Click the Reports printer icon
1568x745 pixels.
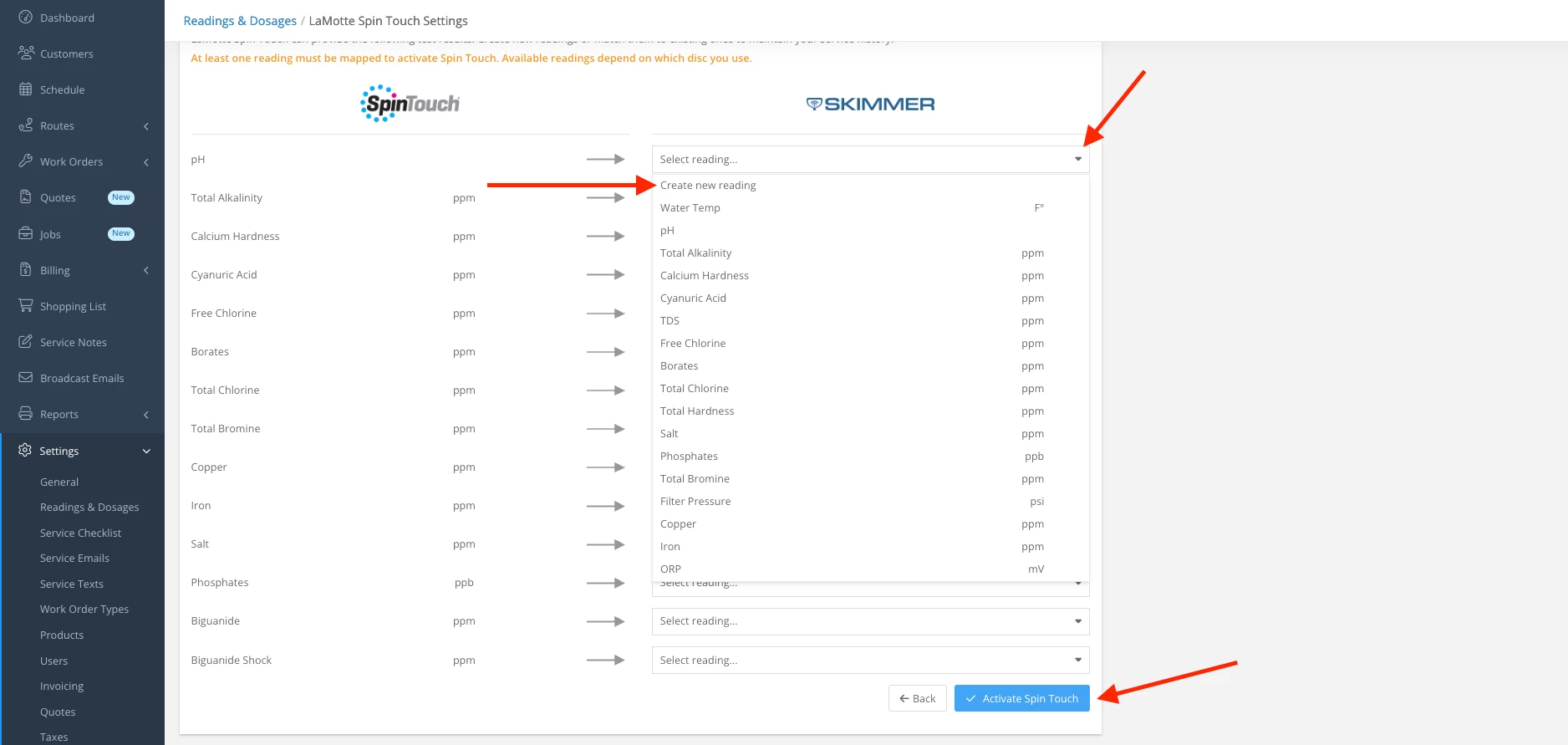click(25, 414)
